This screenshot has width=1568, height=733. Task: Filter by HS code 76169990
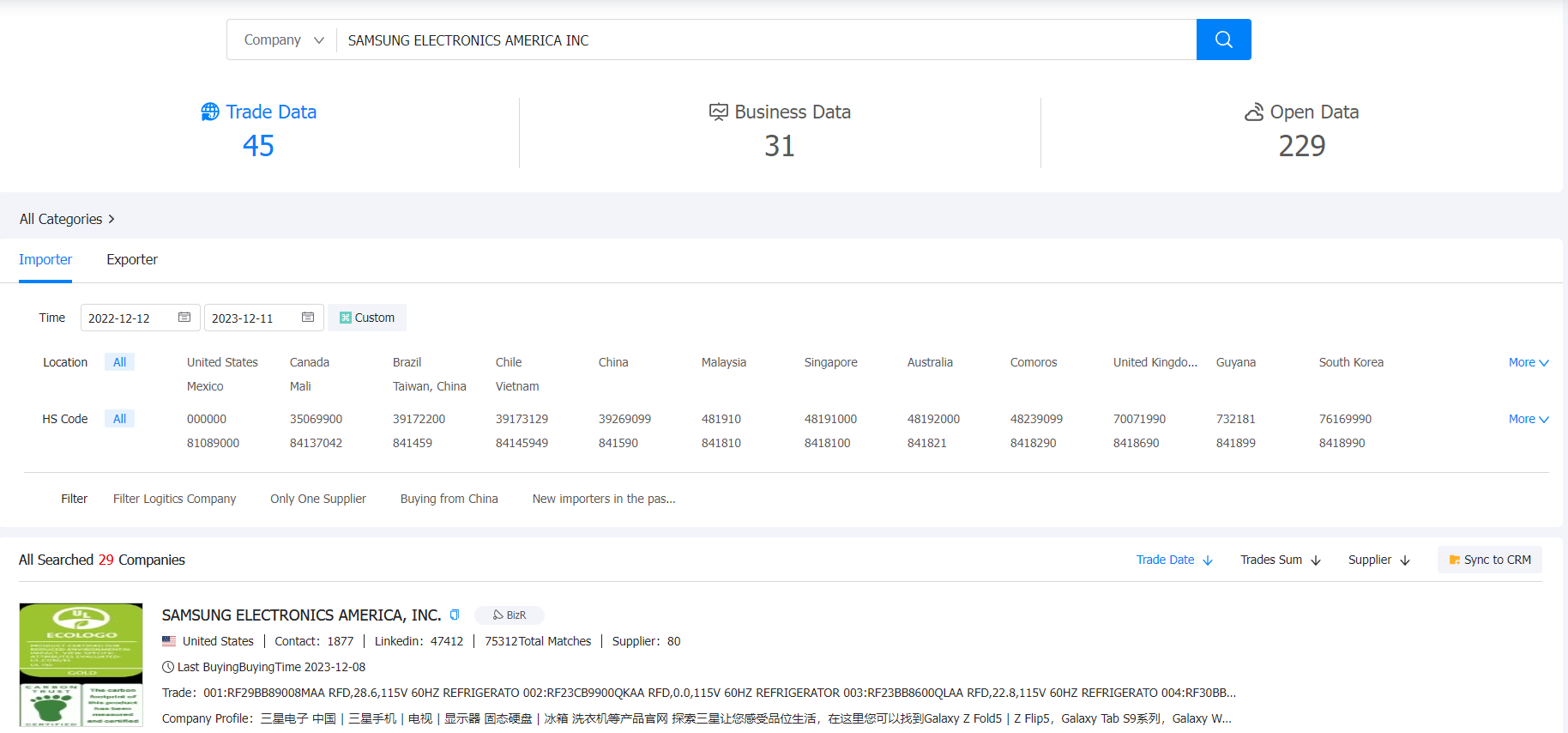coord(1345,419)
